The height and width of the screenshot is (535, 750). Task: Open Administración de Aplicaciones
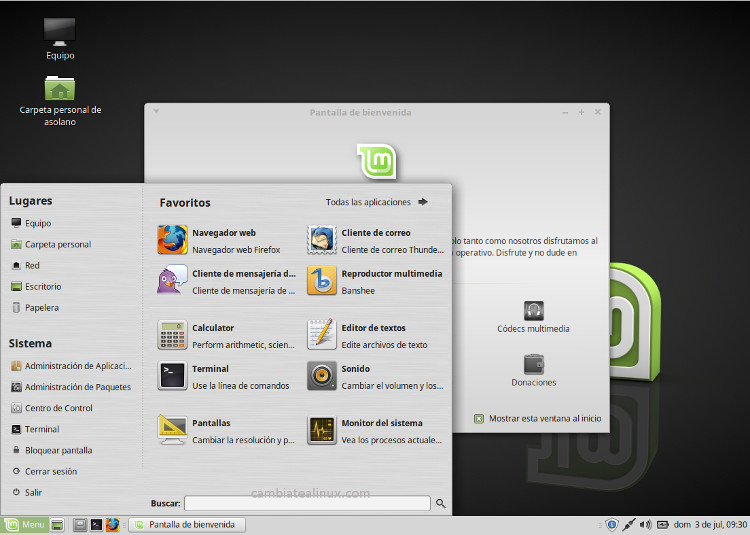(x=71, y=366)
